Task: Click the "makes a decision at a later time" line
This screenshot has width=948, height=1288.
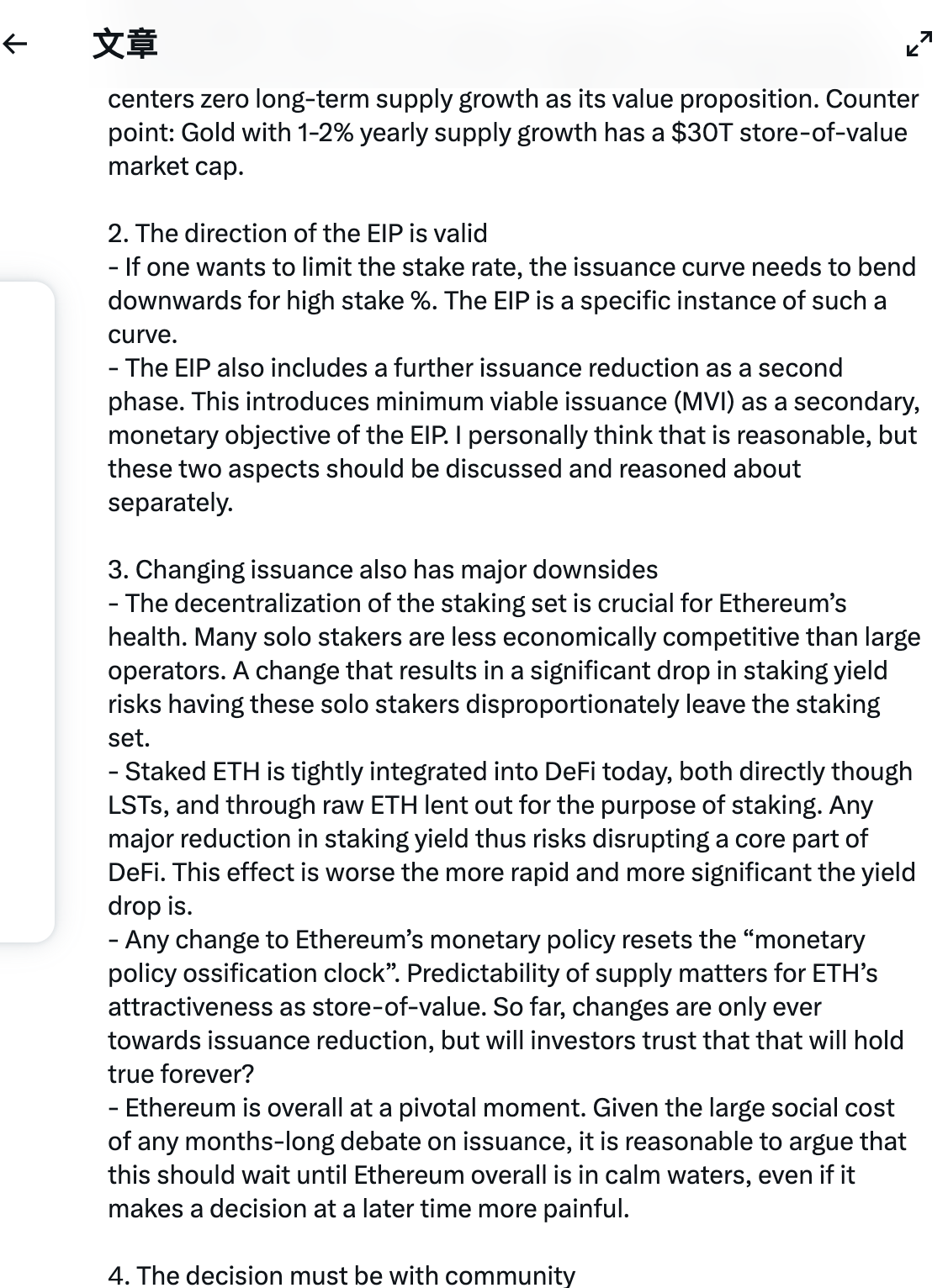Action: 368,1208
